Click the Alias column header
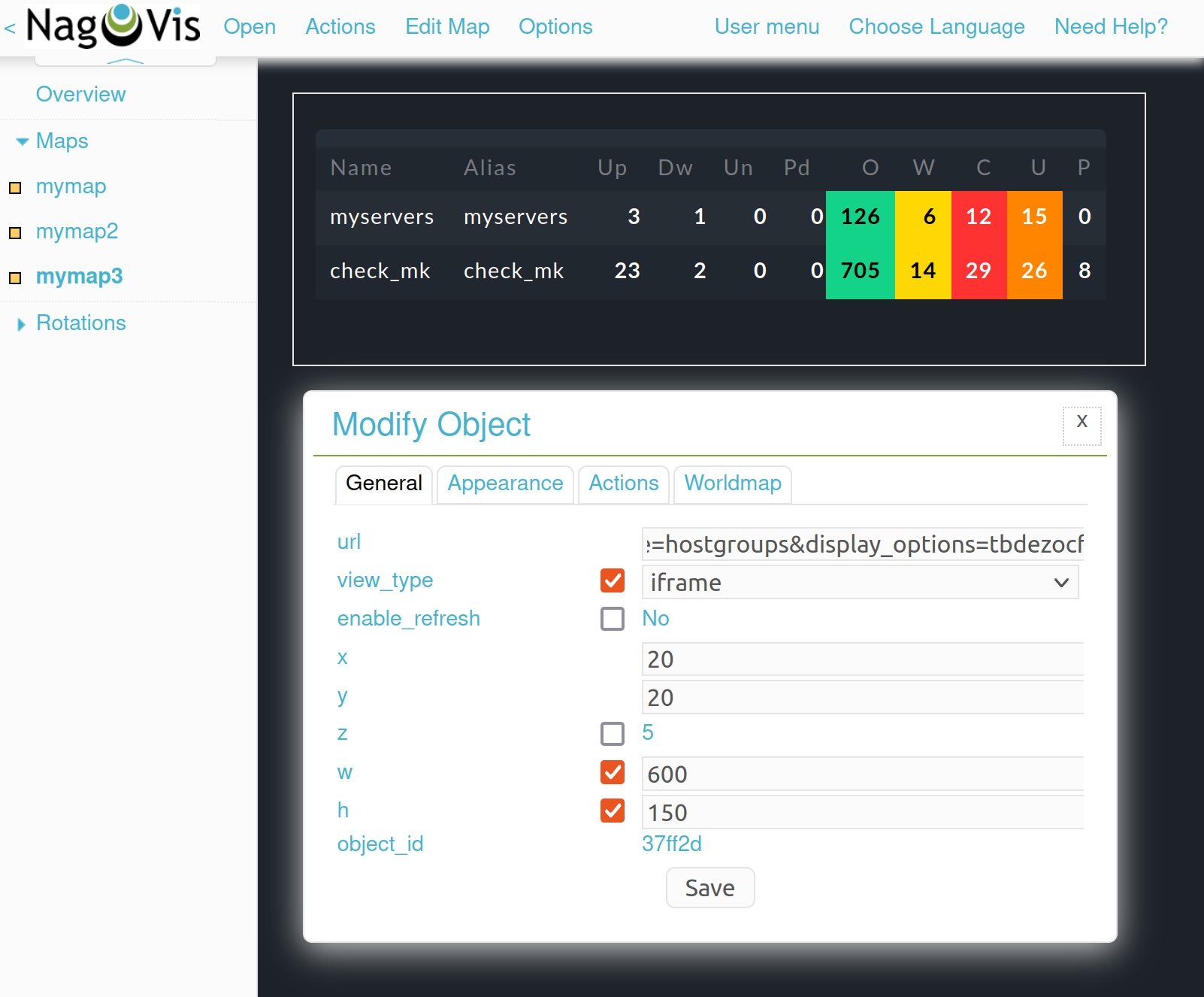 (x=490, y=168)
